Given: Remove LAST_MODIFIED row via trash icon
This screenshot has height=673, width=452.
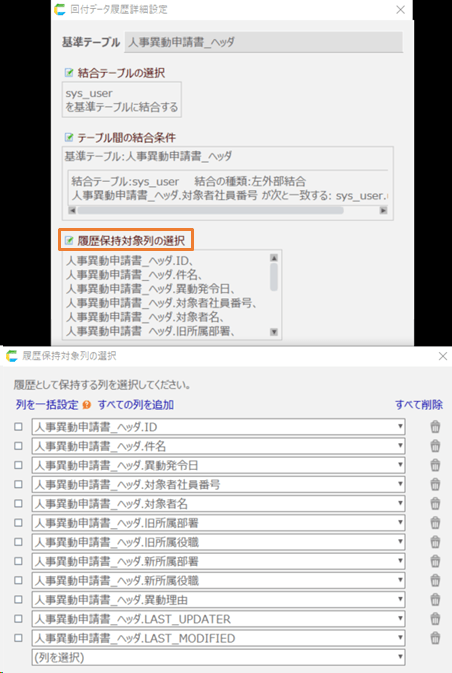Looking at the screenshot, I should 435,638.
